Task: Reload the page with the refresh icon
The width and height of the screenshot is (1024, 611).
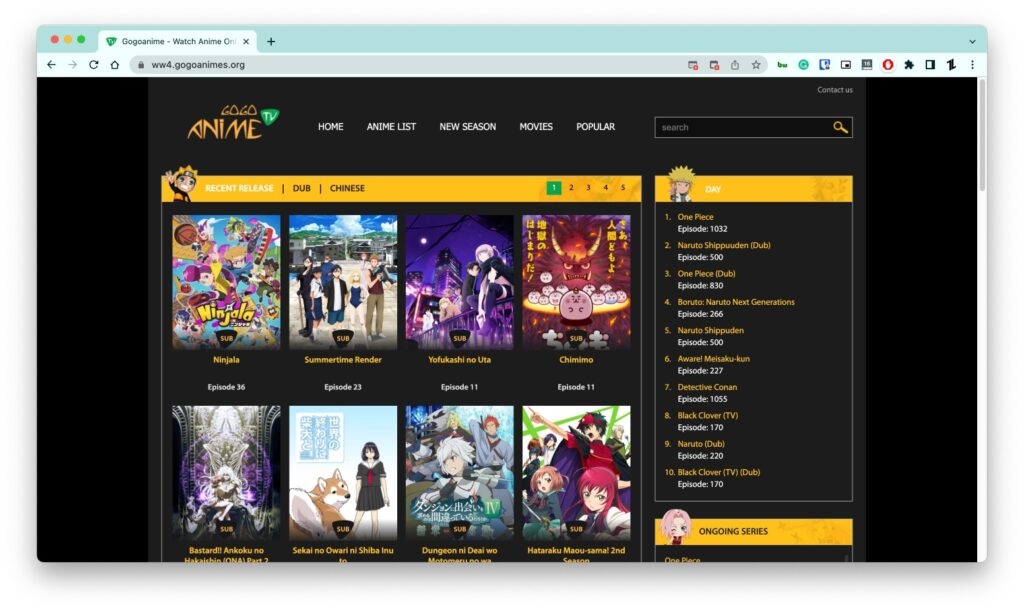Action: (x=93, y=65)
